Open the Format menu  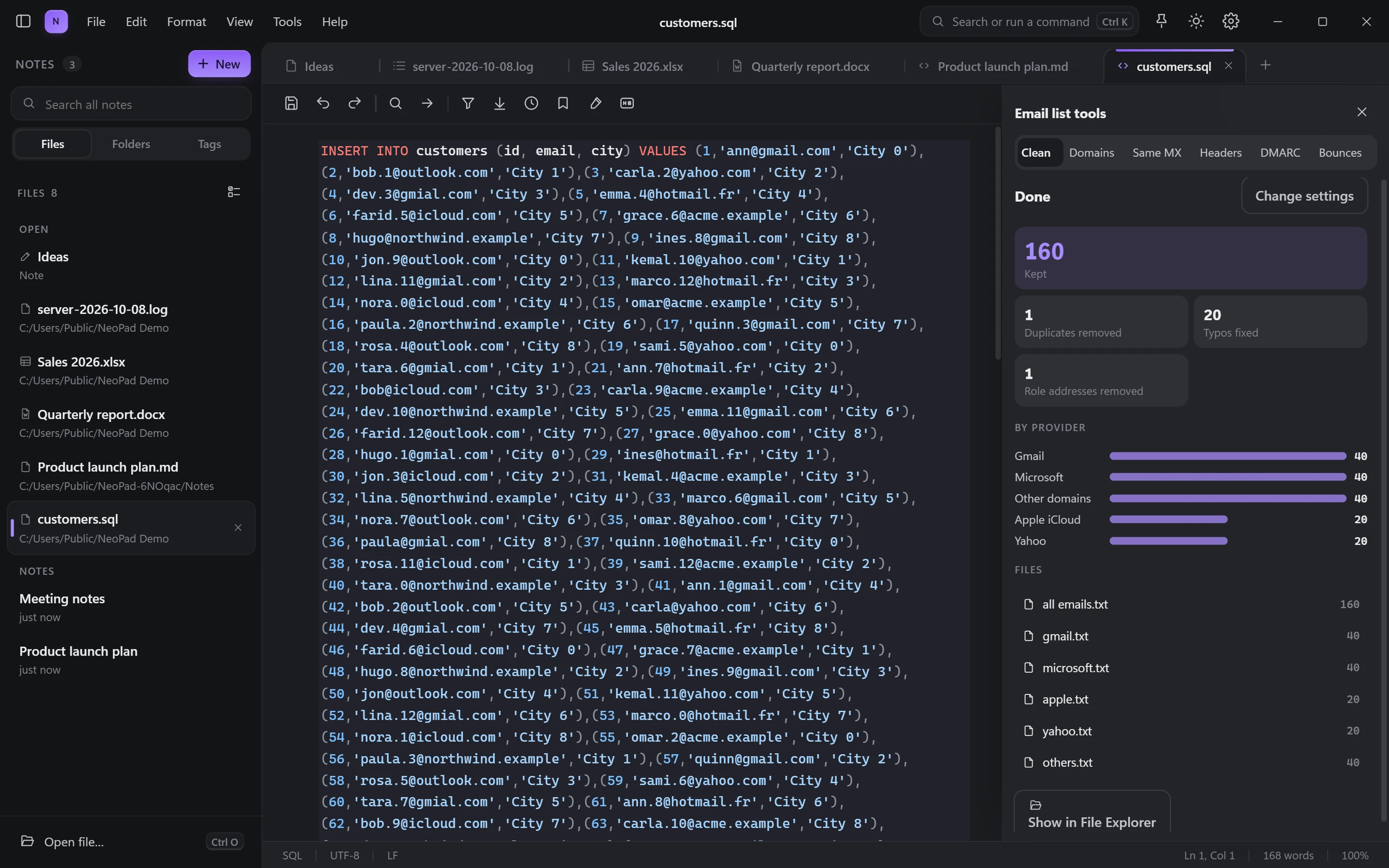click(x=187, y=22)
